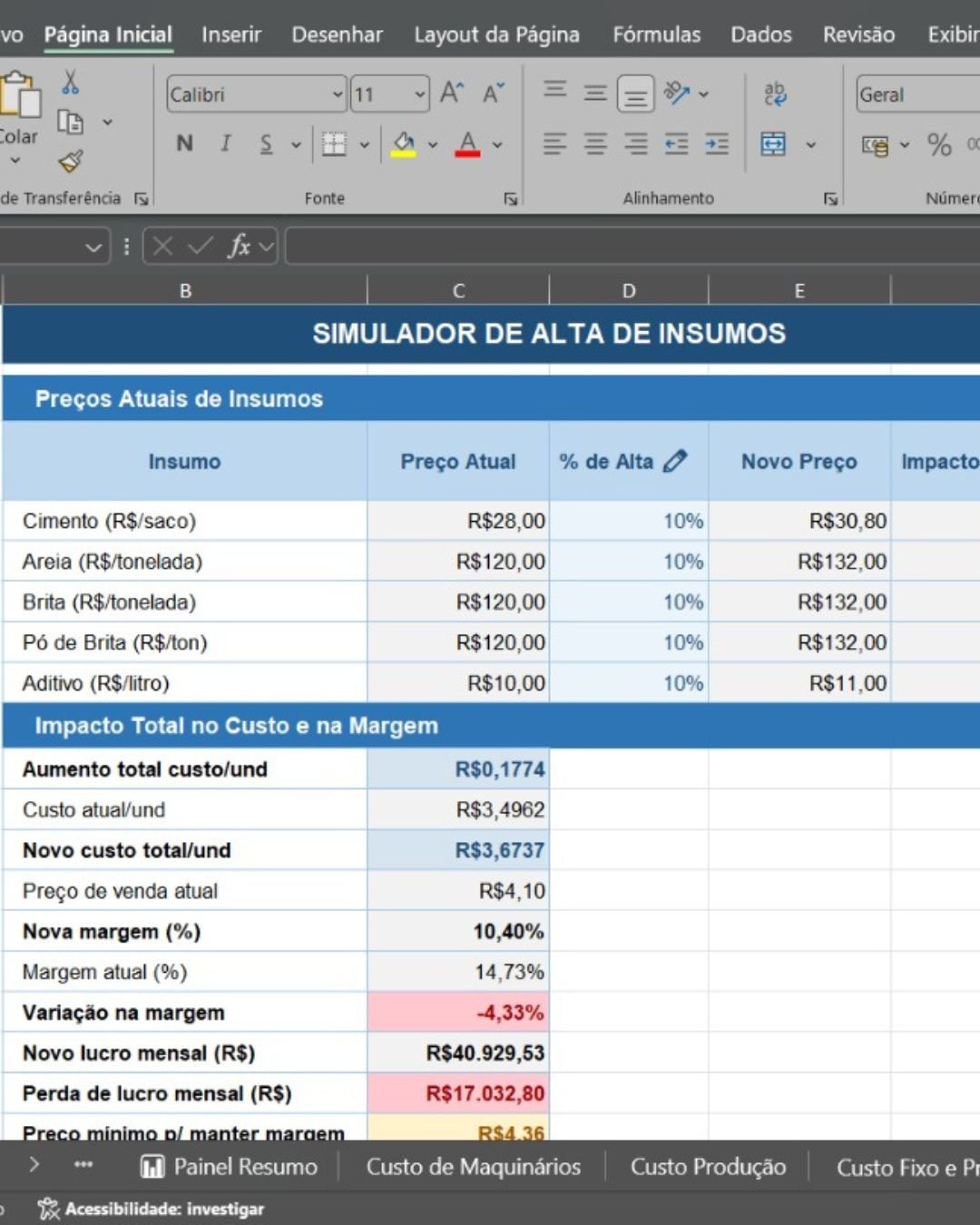Image resolution: width=980 pixels, height=1225 pixels.
Task: Click the Insert Function fx icon
Action: (x=239, y=246)
